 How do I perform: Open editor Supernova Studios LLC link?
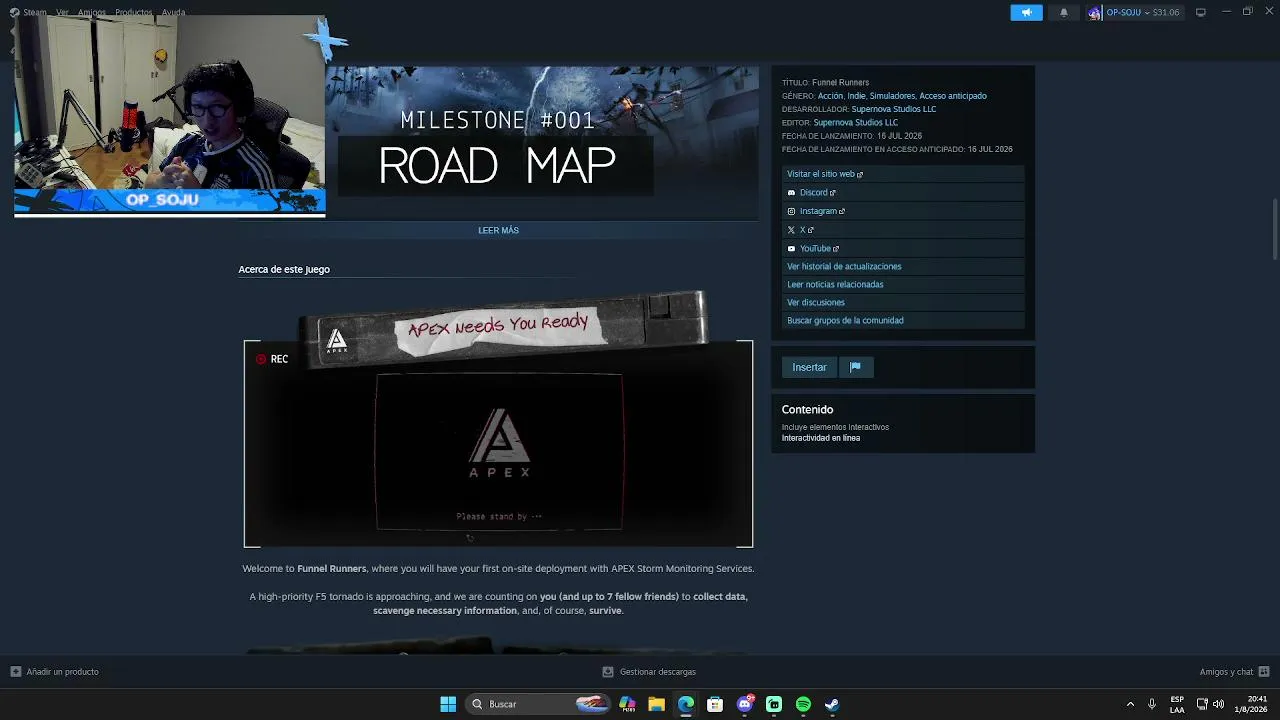click(x=856, y=123)
